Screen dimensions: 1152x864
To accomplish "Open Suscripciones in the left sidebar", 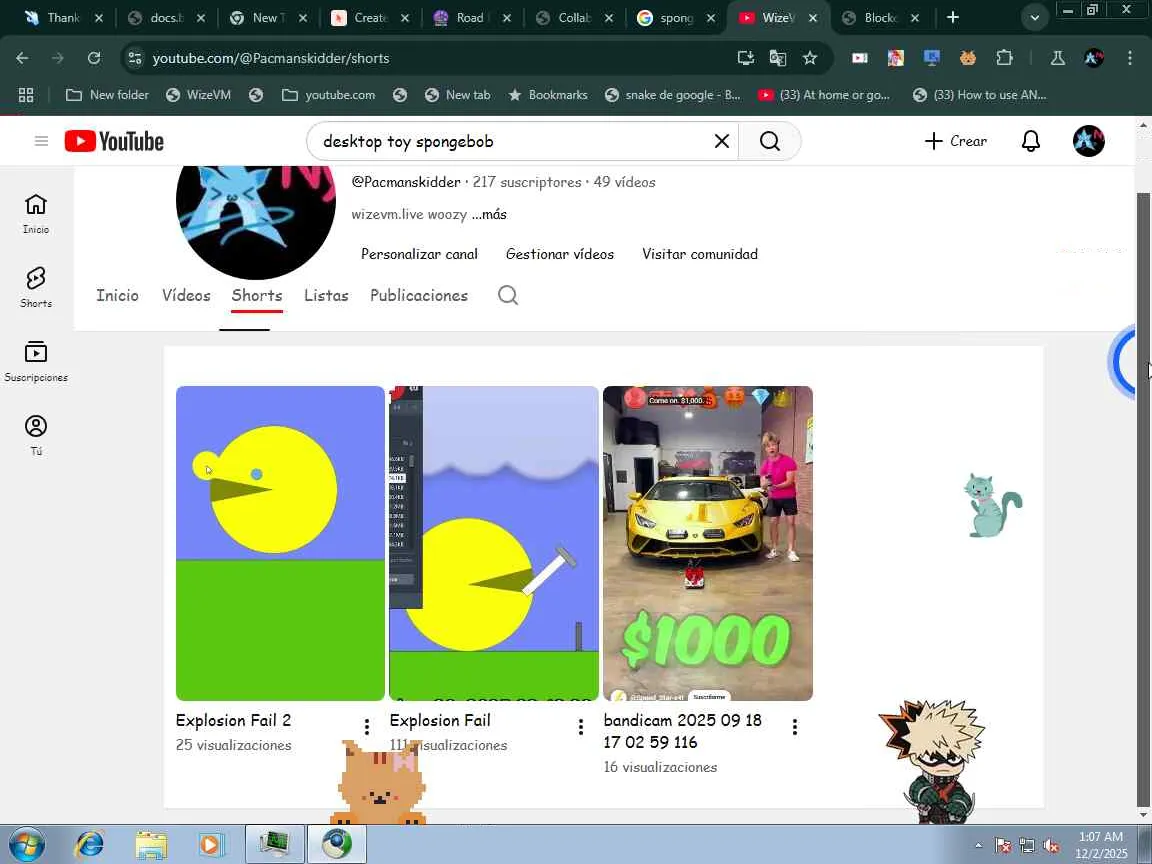I will 36,361.
